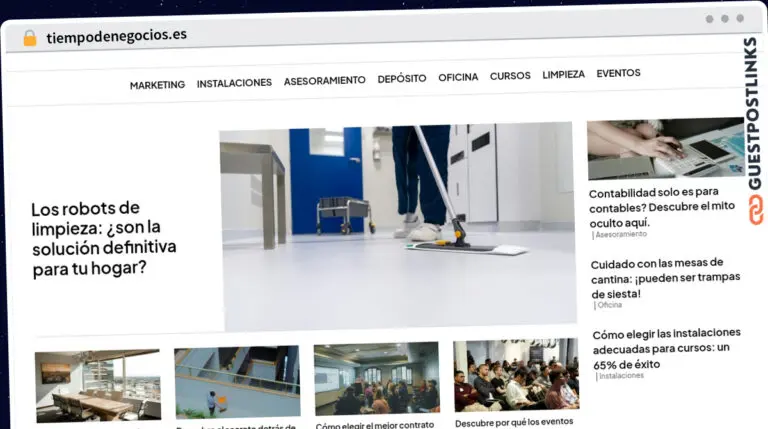Image resolution: width=768 pixels, height=429 pixels.
Task: Open 'Cómo elegir el mejor contrato' article
Action: 375,425
